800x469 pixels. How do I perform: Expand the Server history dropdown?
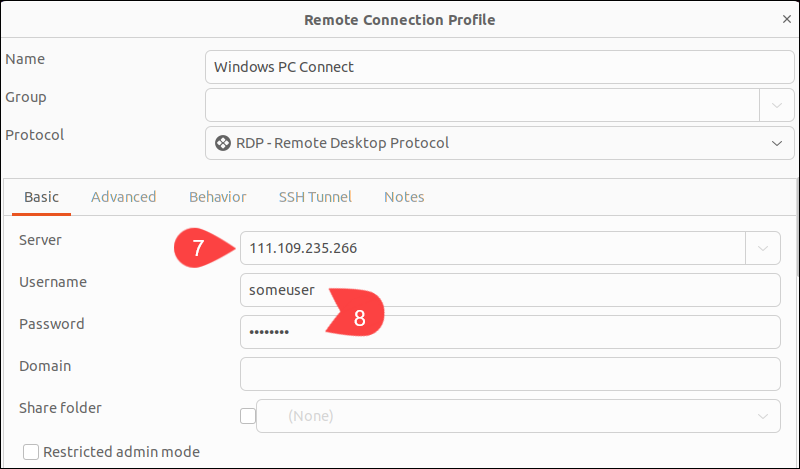tap(763, 248)
